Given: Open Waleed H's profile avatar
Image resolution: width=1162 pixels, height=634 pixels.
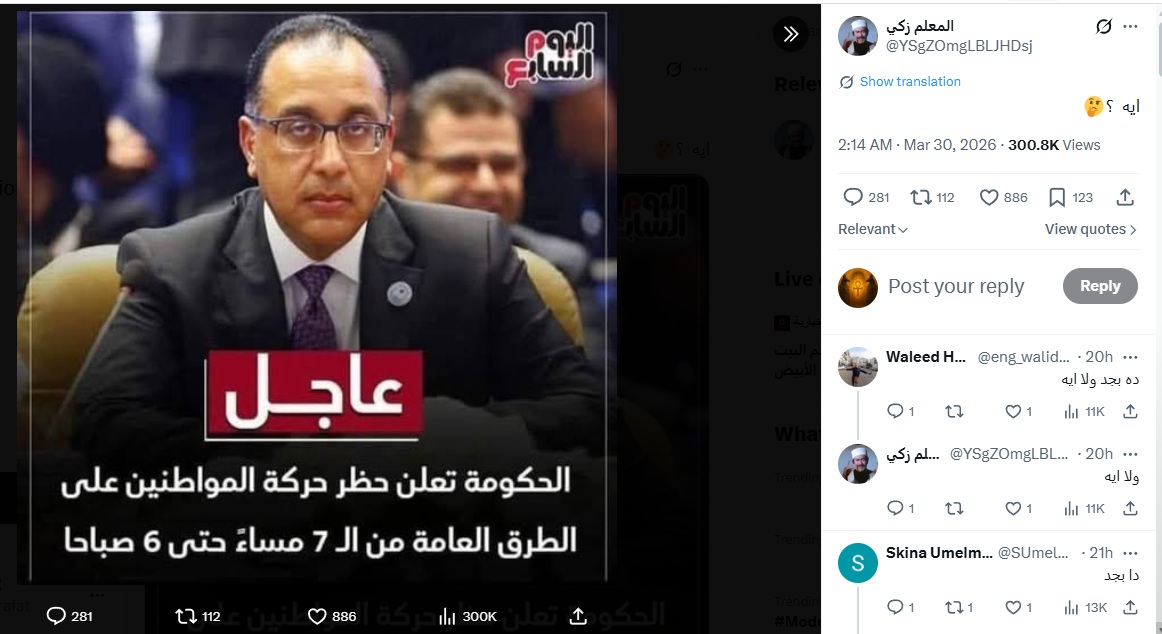Looking at the screenshot, I should pyautogui.click(x=858, y=367).
